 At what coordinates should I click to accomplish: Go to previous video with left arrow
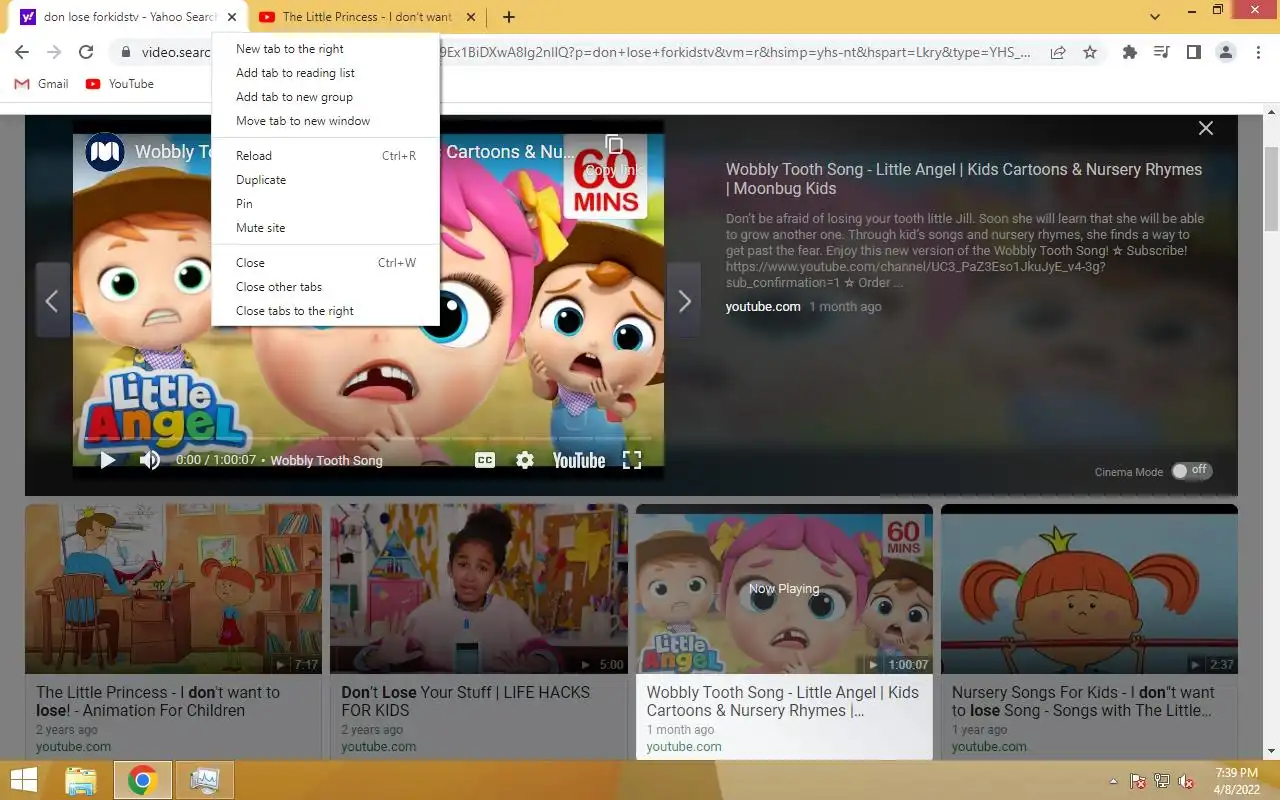(52, 301)
